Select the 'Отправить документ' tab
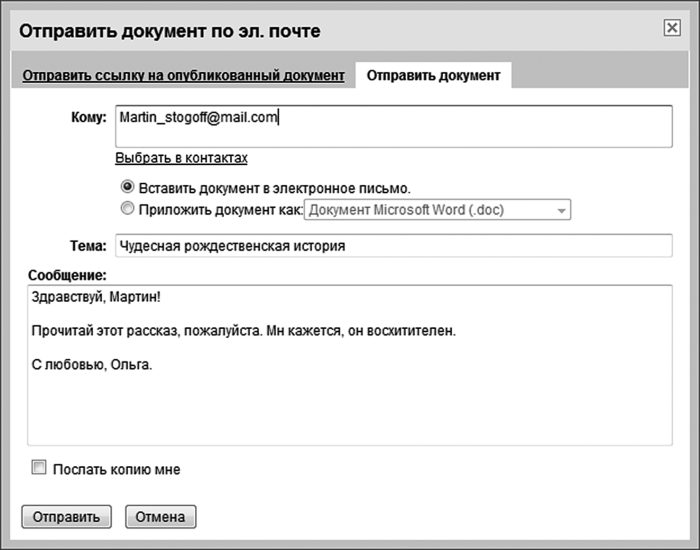The width and height of the screenshot is (700, 550). (432, 76)
